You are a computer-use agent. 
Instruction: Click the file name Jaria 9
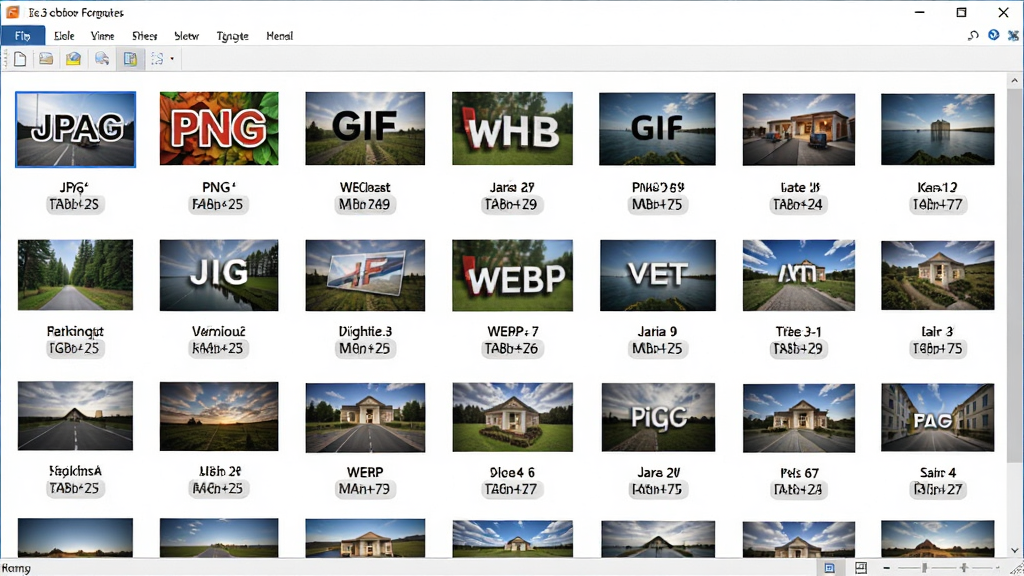[657, 332]
